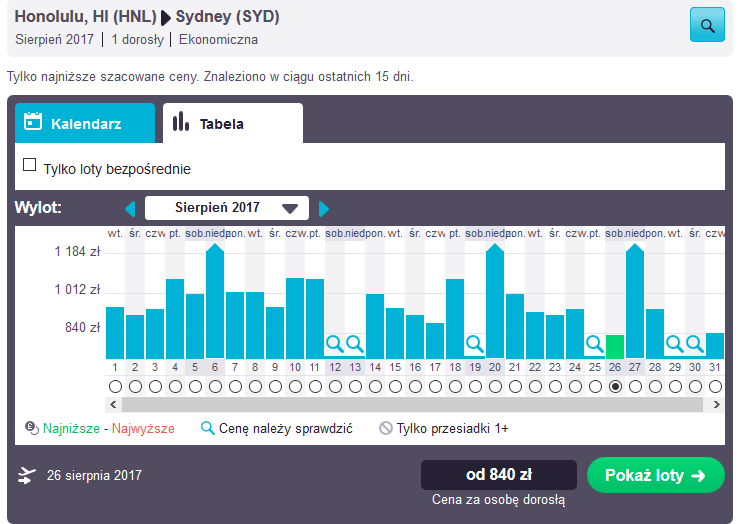Click calendar icon on Kalendarz tab
Image resolution: width=738 pixels, height=524 pixels.
pos(33,121)
